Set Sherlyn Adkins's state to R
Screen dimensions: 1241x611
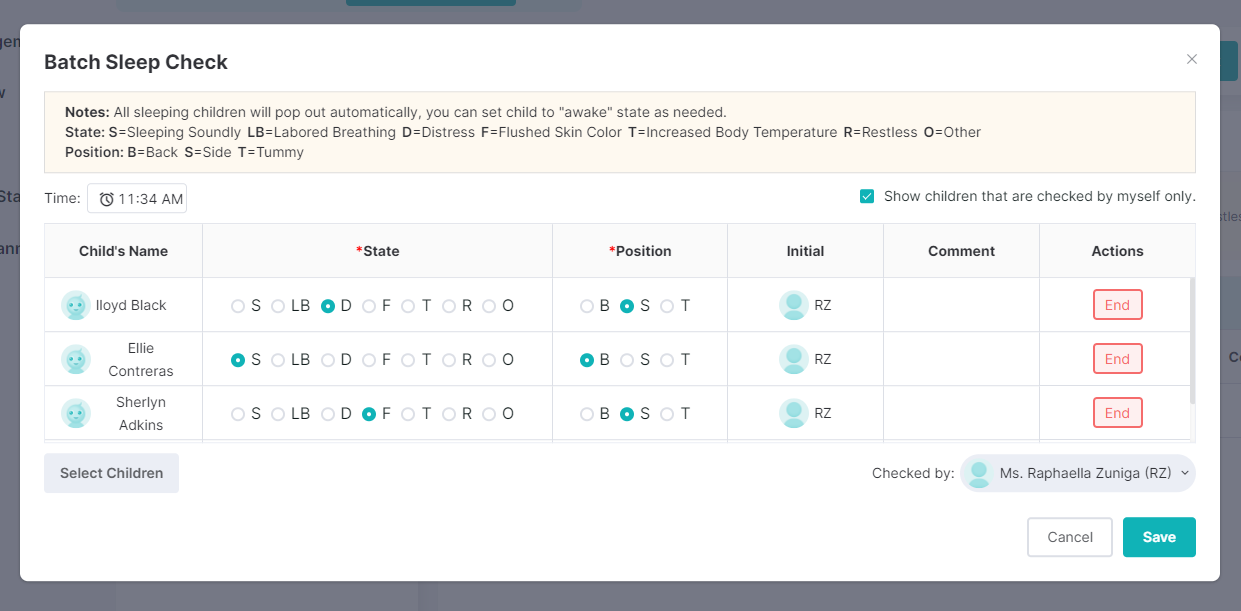pyautogui.click(x=449, y=414)
